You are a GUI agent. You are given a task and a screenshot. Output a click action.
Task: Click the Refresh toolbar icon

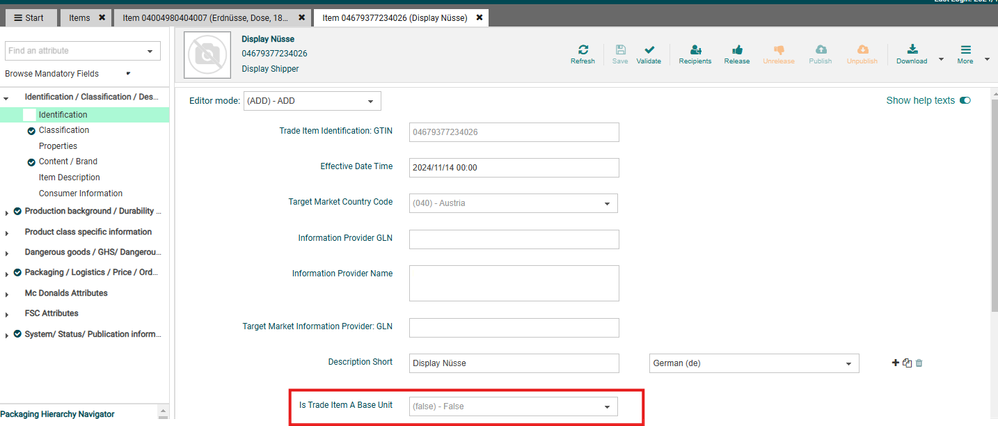582,50
